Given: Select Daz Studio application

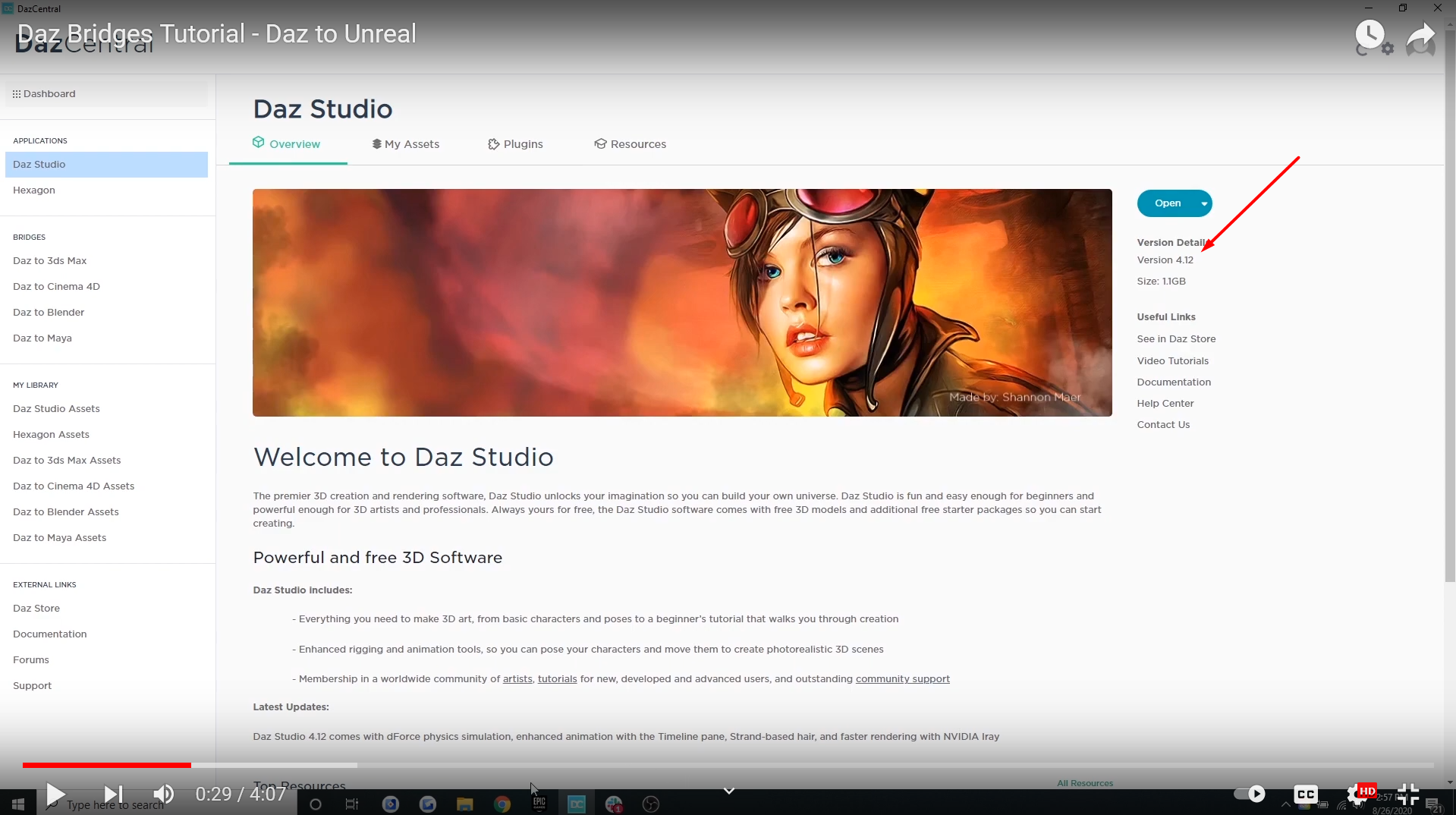Looking at the screenshot, I should (x=106, y=165).
